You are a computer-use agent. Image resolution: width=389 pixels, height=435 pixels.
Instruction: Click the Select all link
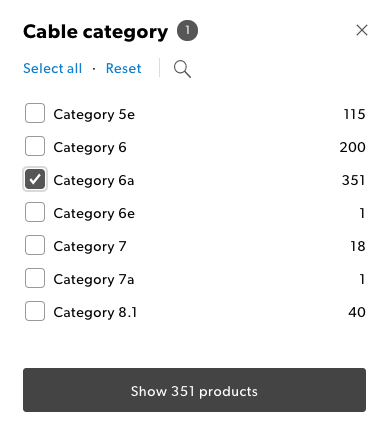point(53,68)
